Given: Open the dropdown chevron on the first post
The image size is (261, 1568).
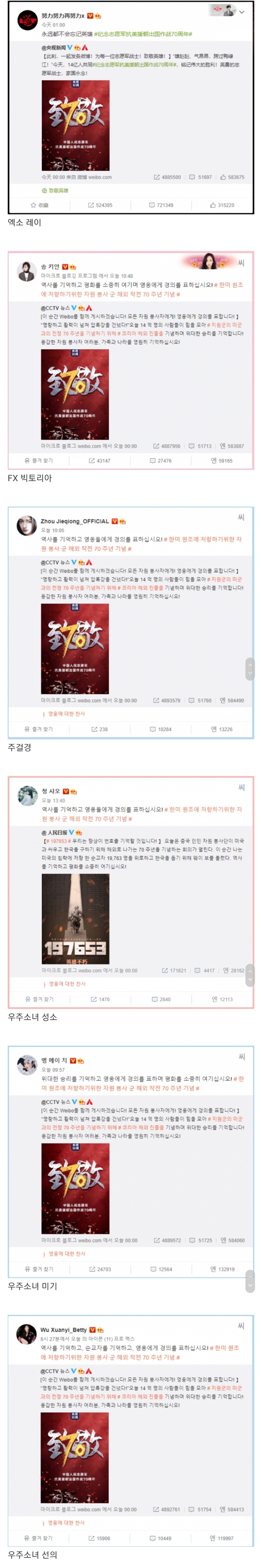Looking at the screenshot, I should pyautogui.click(x=242, y=12).
